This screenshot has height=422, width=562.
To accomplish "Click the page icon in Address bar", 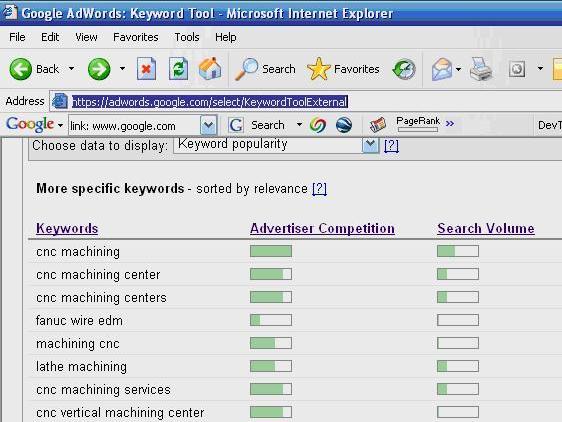I will (x=59, y=101).
